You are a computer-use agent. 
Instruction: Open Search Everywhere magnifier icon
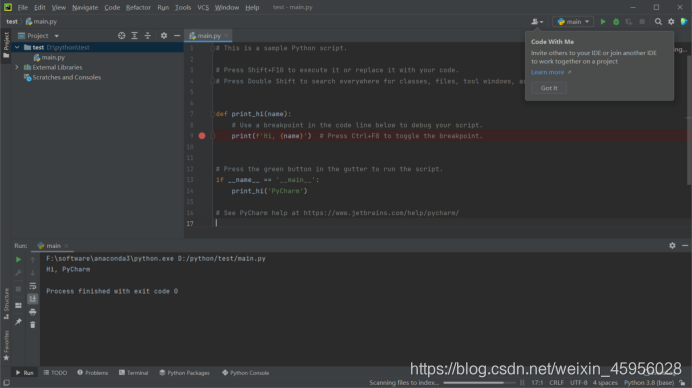(658, 22)
